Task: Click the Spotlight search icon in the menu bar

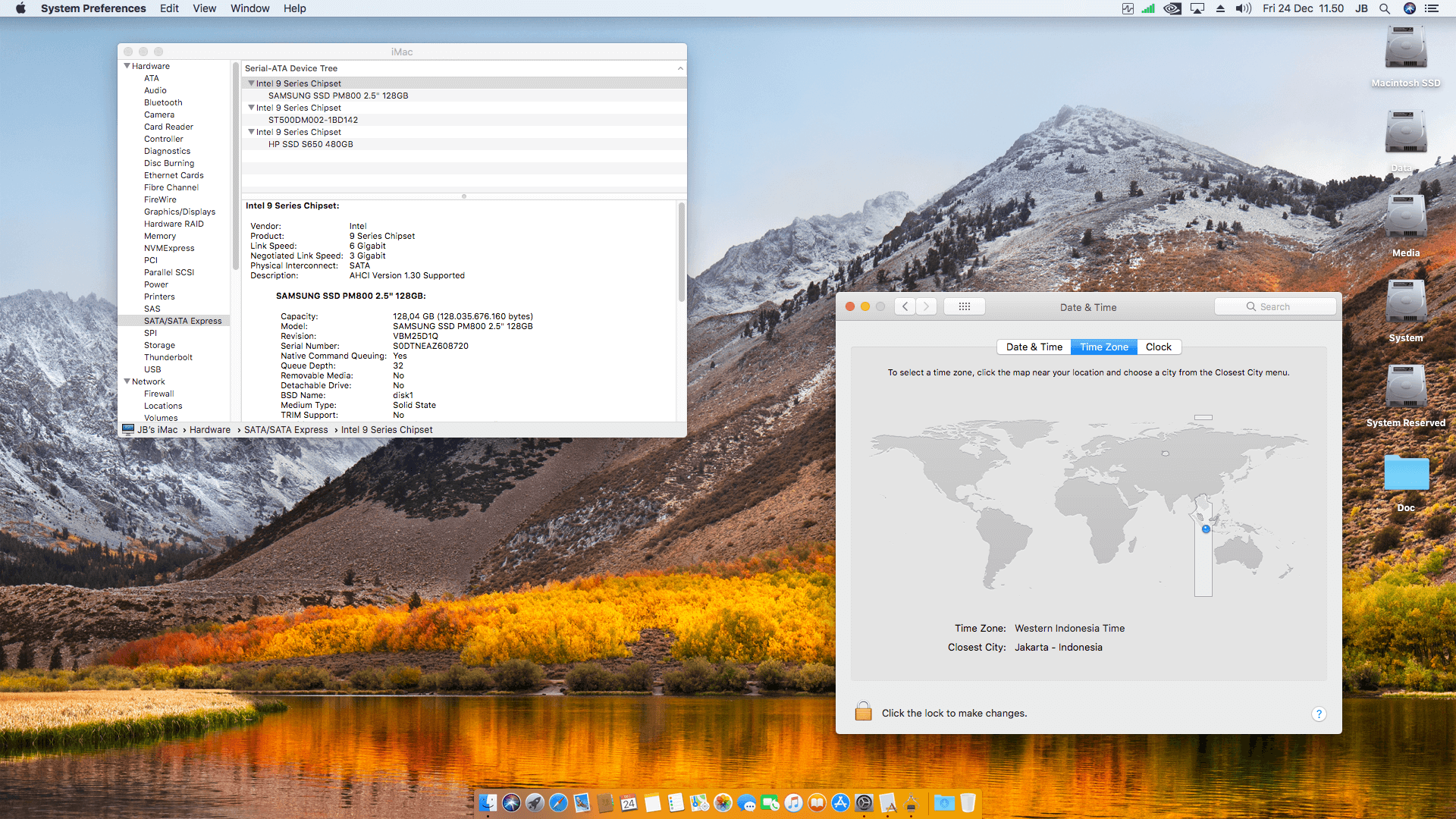Action: pos(1385,8)
